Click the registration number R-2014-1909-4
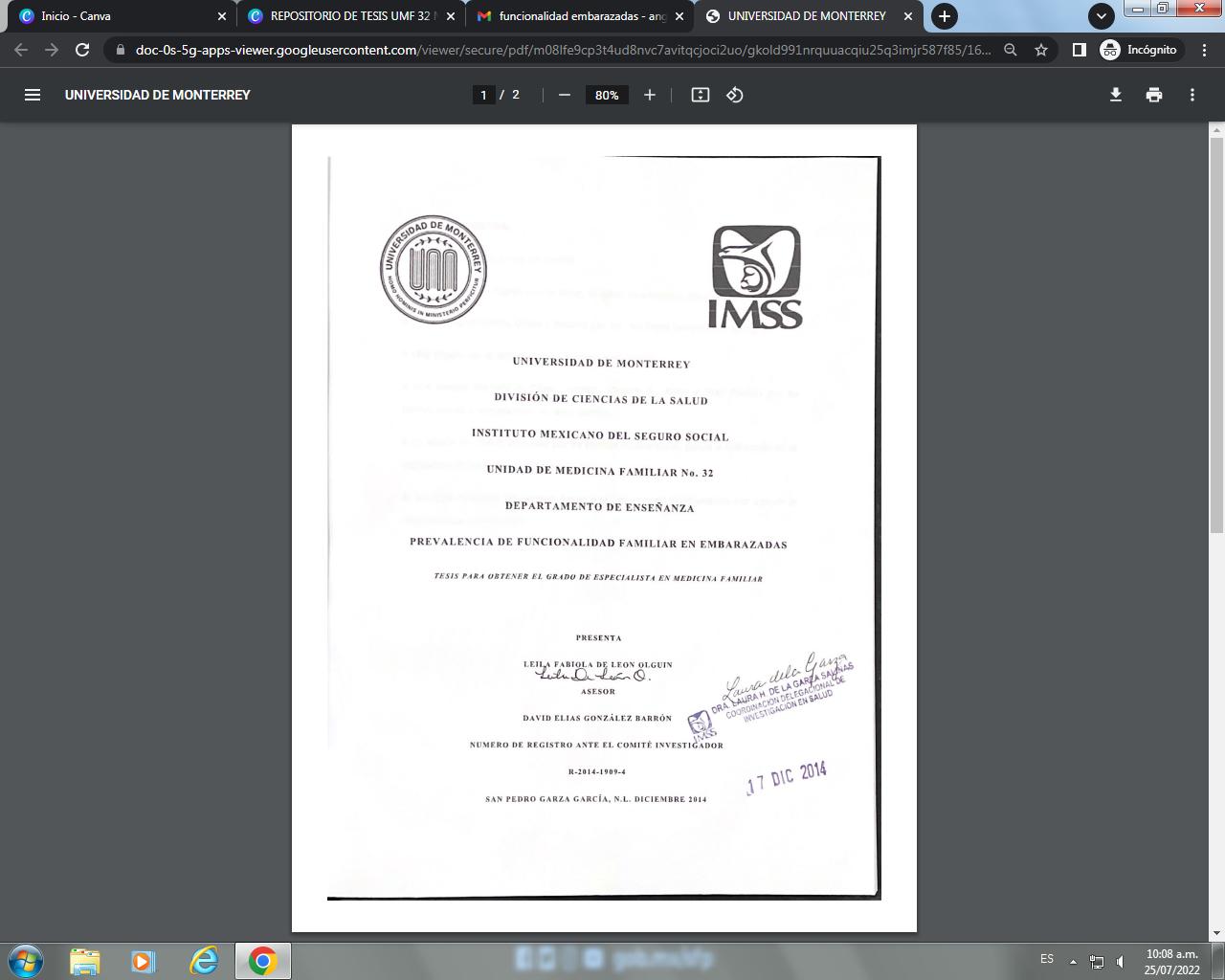Screen dimensions: 1225x980 (x=597, y=771)
